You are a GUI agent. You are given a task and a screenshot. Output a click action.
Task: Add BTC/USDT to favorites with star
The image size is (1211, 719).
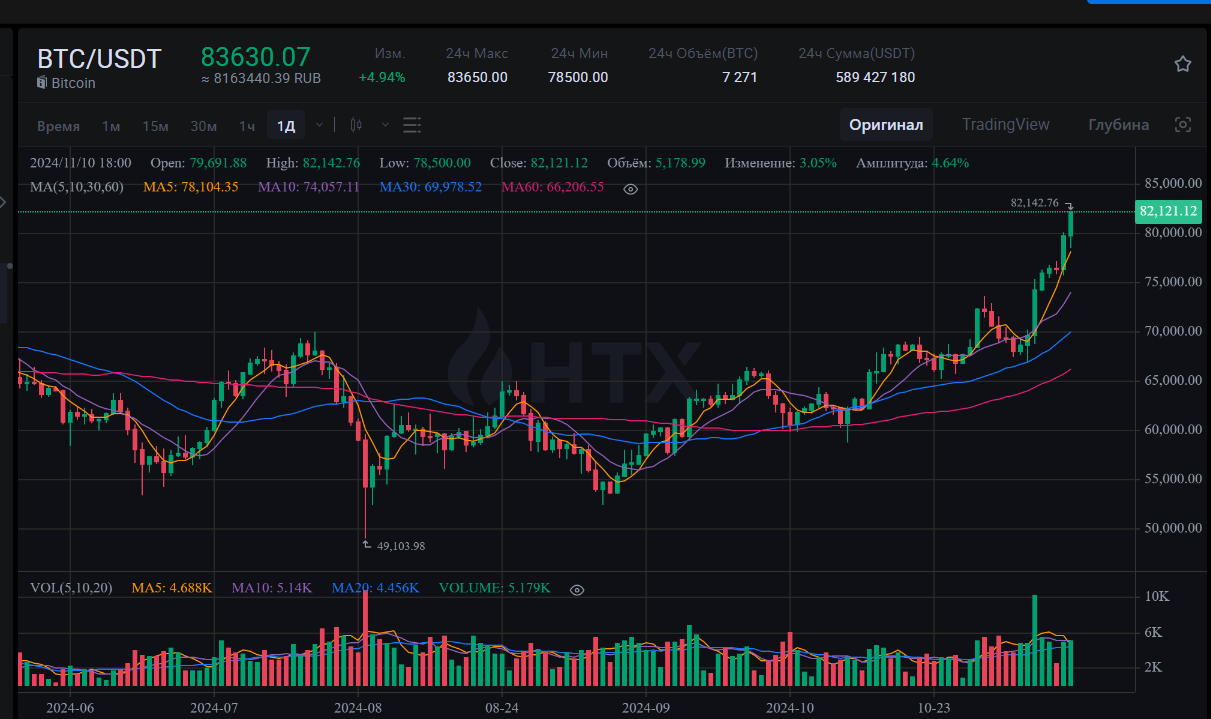(1183, 64)
